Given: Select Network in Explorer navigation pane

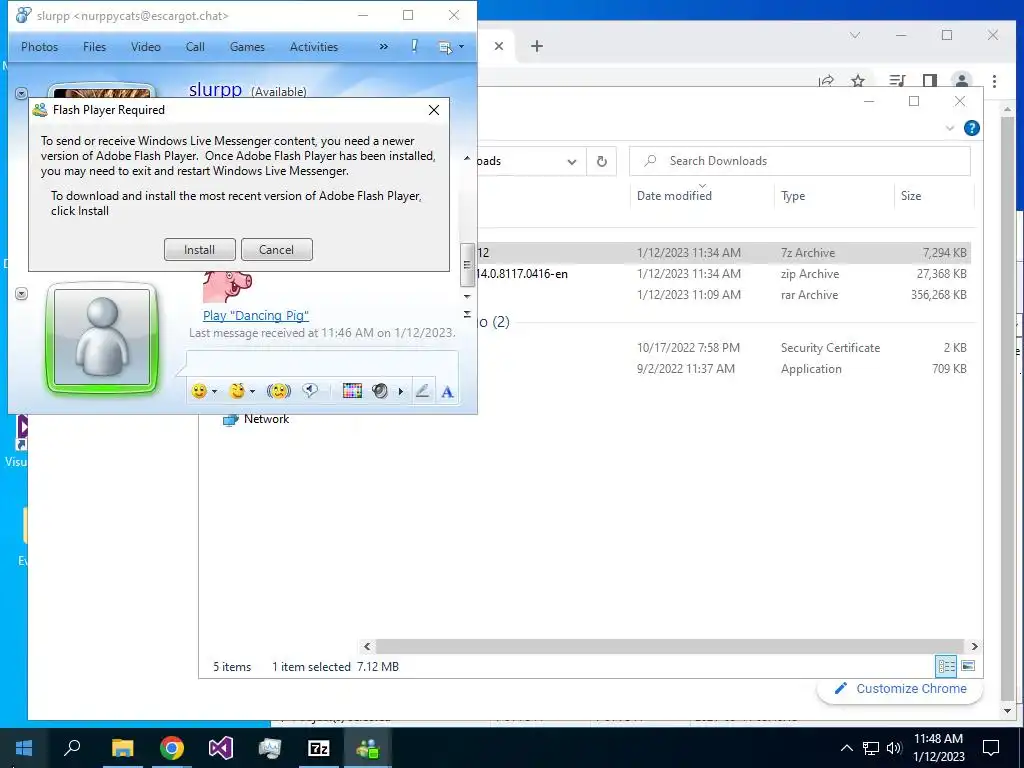Looking at the screenshot, I should coord(256,419).
